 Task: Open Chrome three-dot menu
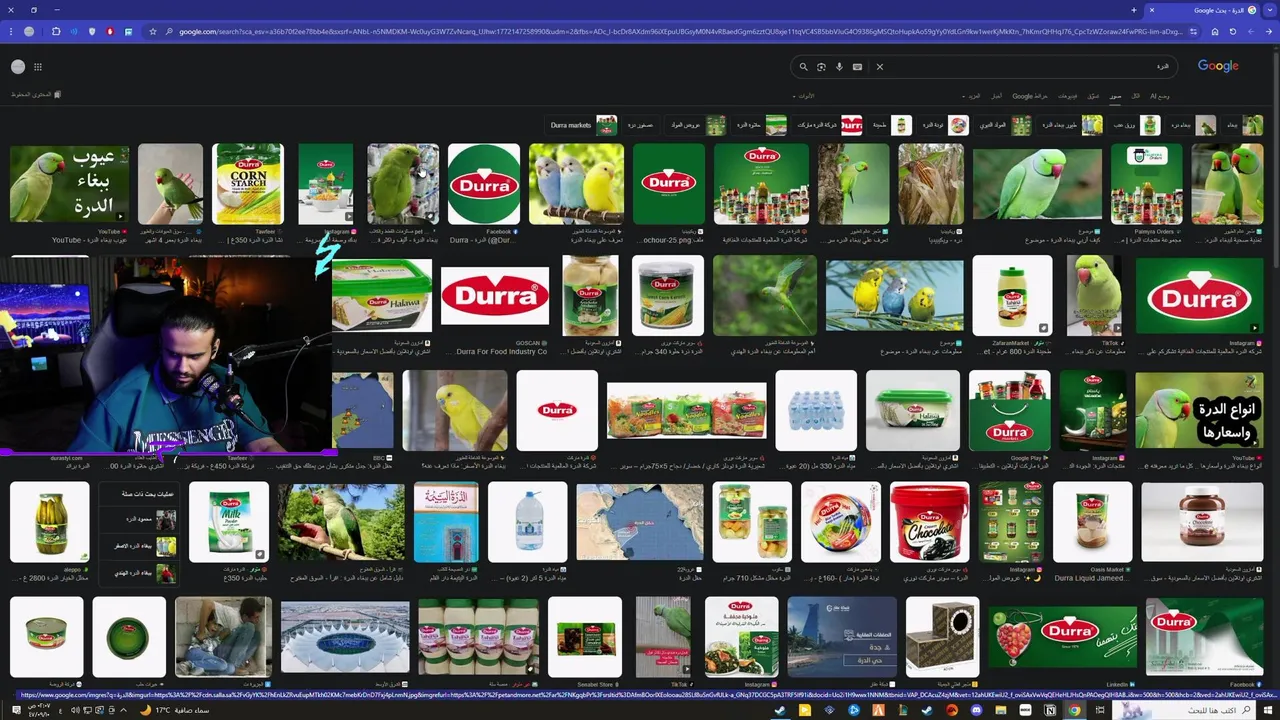click(11, 32)
